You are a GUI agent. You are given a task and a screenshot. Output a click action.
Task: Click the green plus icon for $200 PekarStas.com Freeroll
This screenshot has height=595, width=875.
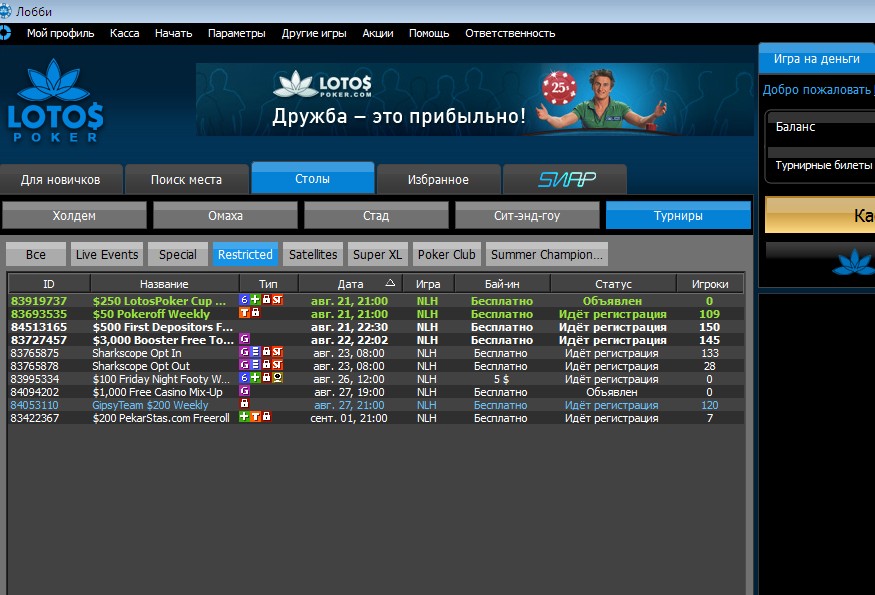pos(244,417)
